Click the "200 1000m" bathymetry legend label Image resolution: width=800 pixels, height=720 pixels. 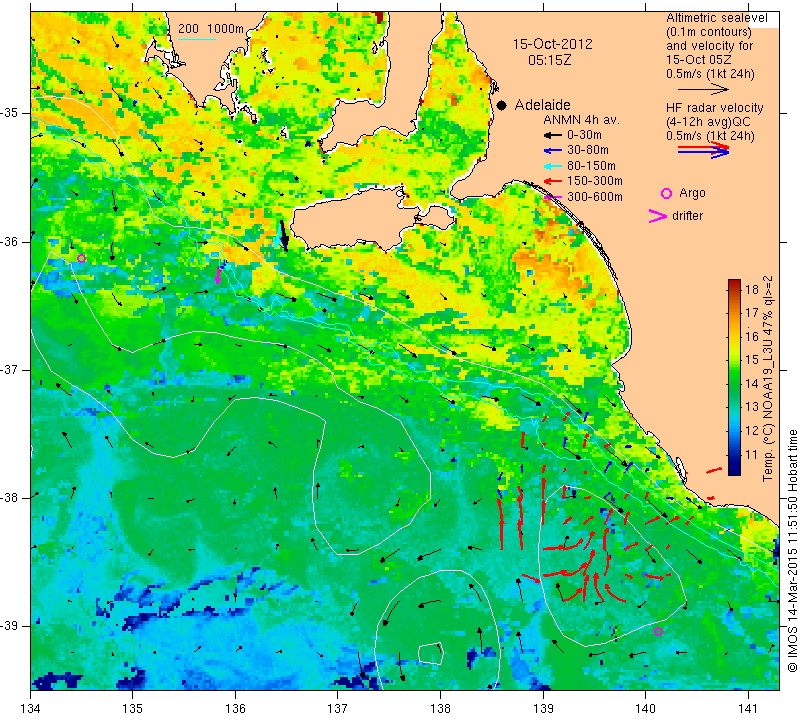tap(211, 29)
